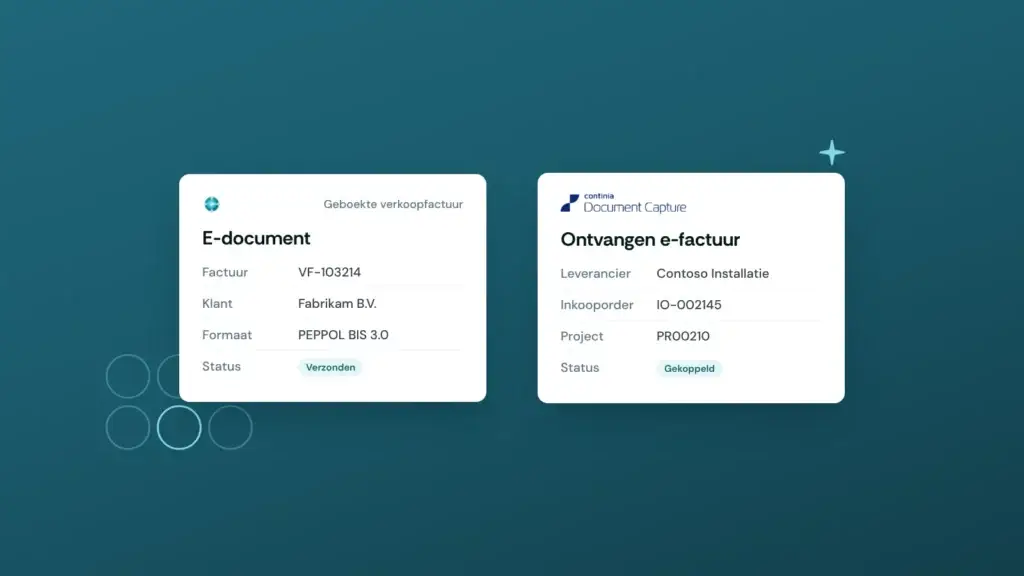Click the "Inkooporder" field label
This screenshot has width=1024, height=576.
pos(597,305)
